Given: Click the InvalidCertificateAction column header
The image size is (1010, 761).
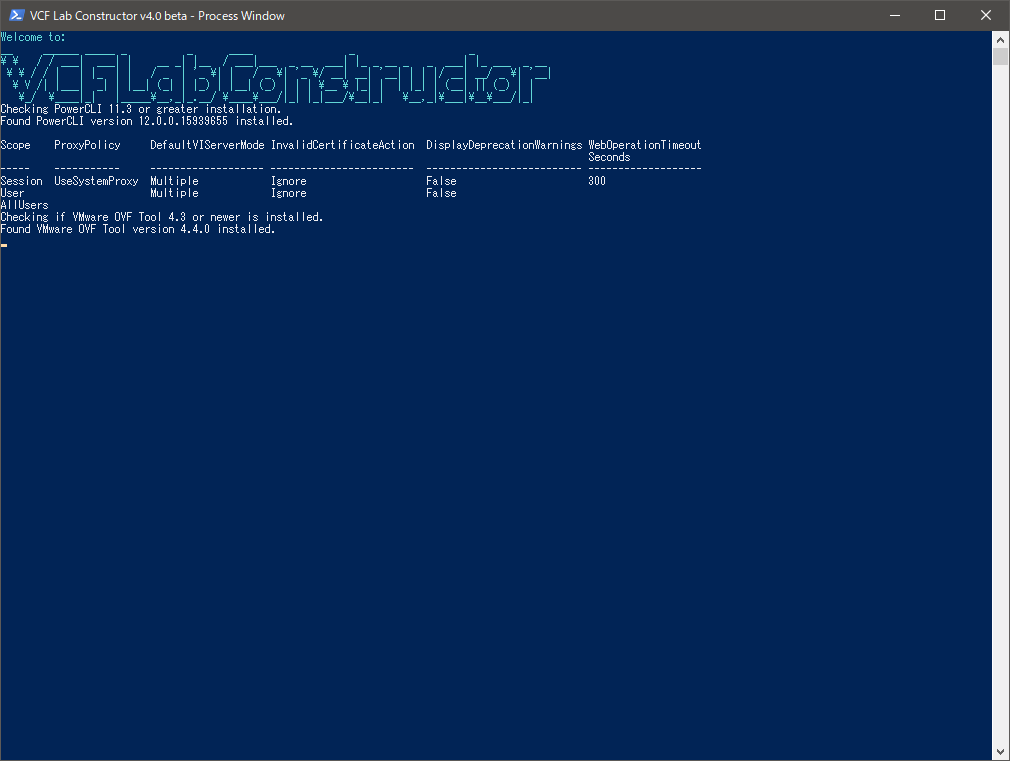Looking at the screenshot, I should (x=342, y=145).
